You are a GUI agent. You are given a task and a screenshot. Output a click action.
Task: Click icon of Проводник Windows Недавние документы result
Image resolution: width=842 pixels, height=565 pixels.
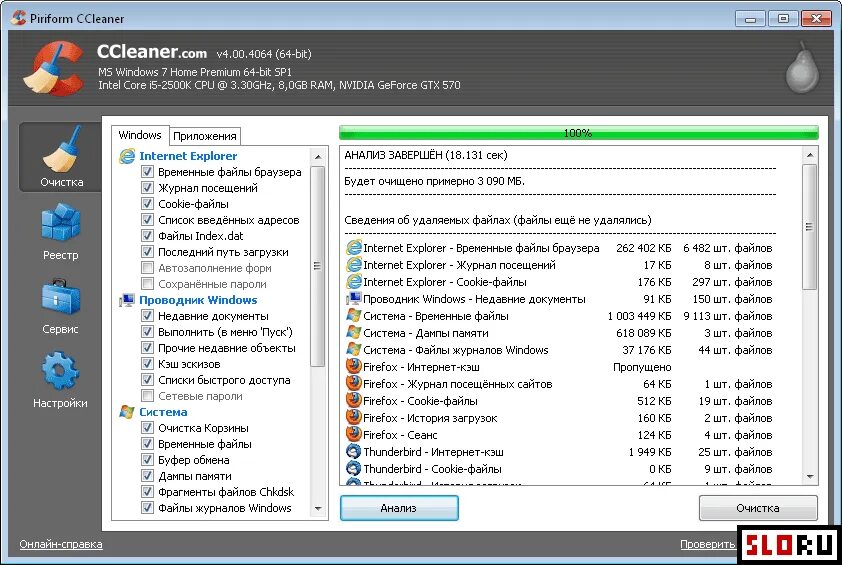click(354, 299)
